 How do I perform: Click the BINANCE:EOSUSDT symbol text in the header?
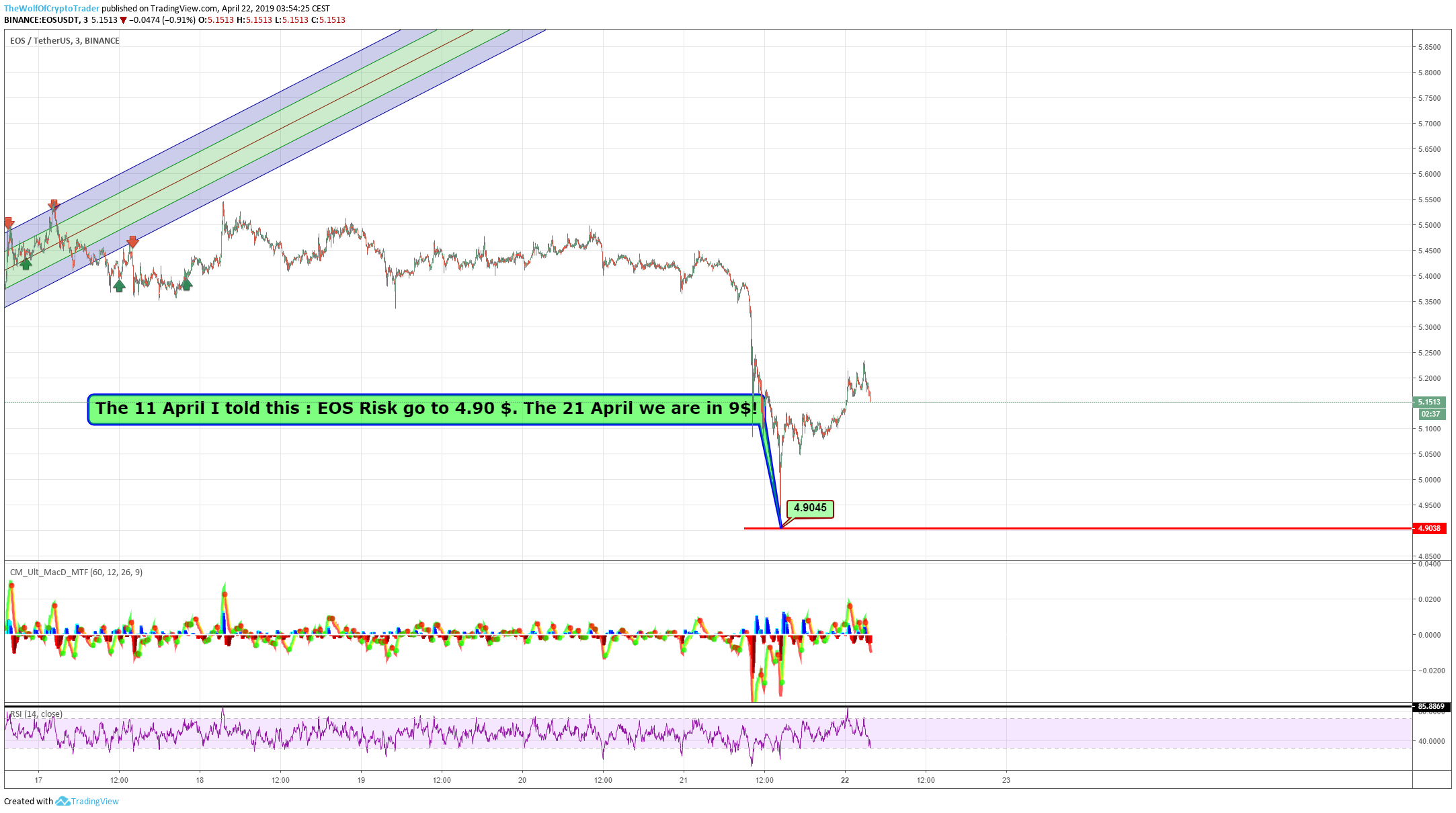click(42, 20)
